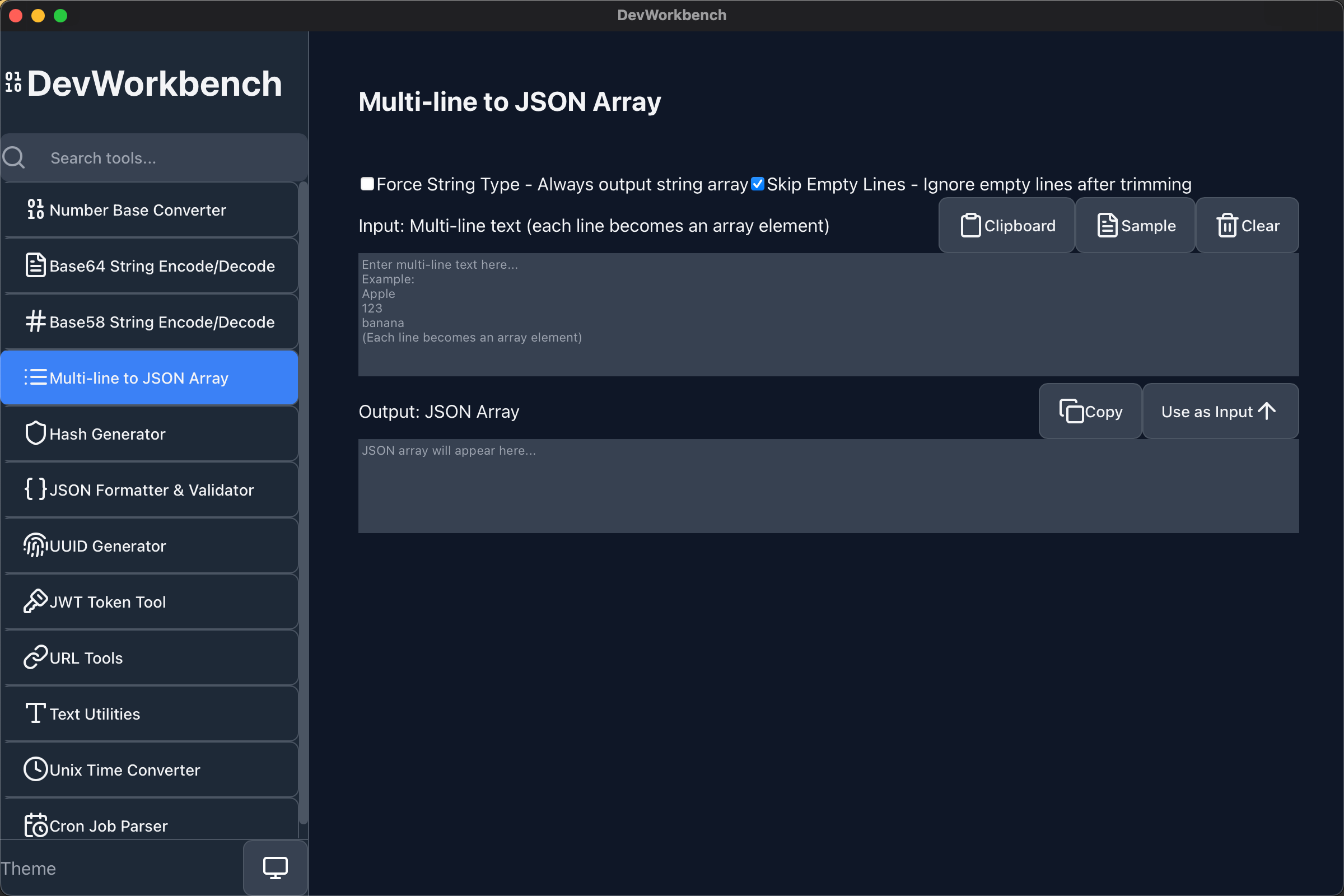Open the UUID Generator tool
Image resolution: width=1344 pixels, height=896 pixels.
tap(150, 545)
